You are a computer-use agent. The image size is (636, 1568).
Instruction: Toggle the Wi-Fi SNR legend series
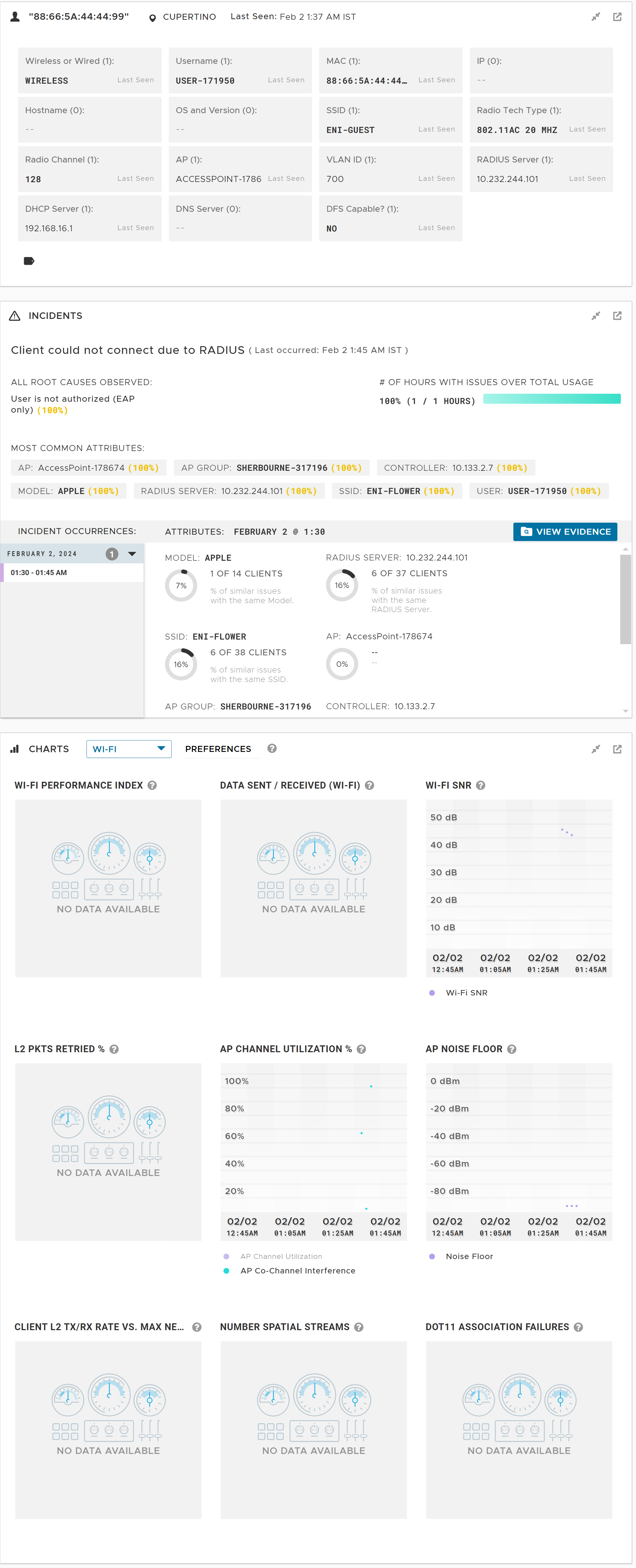(466, 993)
